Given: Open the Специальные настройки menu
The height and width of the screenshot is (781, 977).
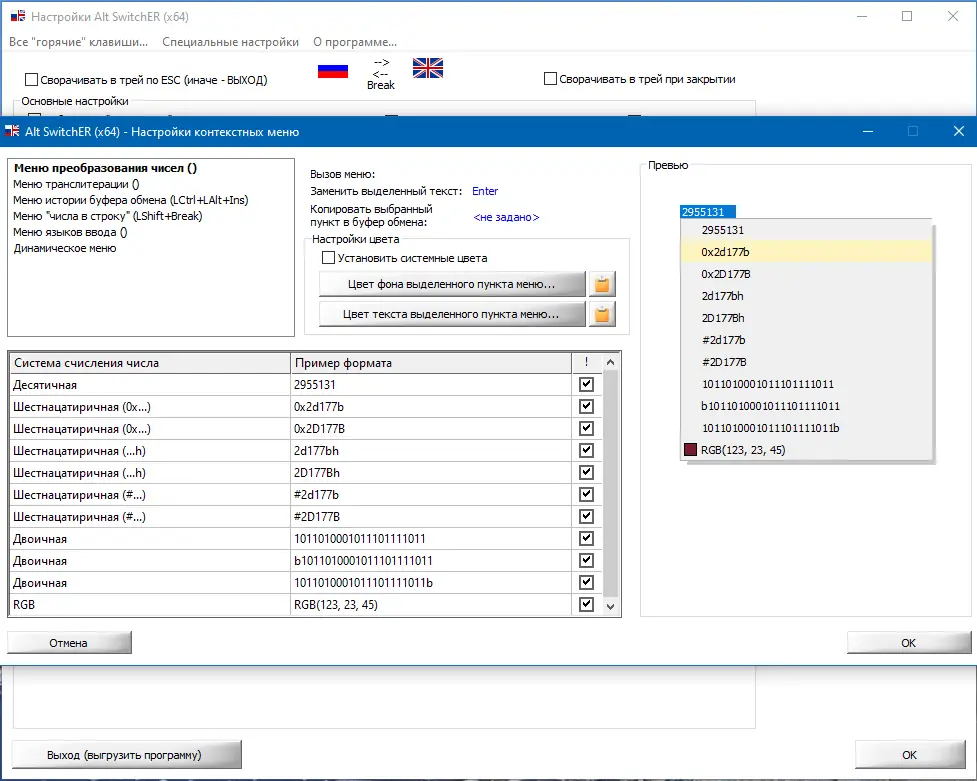Looking at the screenshot, I should (x=231, y=42).
